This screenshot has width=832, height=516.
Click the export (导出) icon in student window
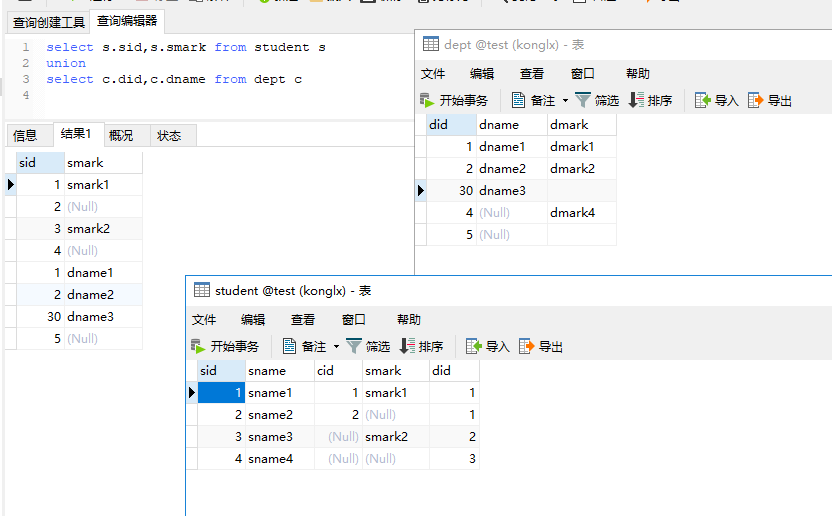(526, 346)
